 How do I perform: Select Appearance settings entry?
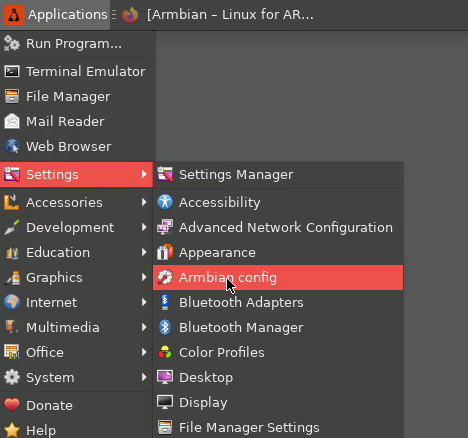click(x=278, y=252)
